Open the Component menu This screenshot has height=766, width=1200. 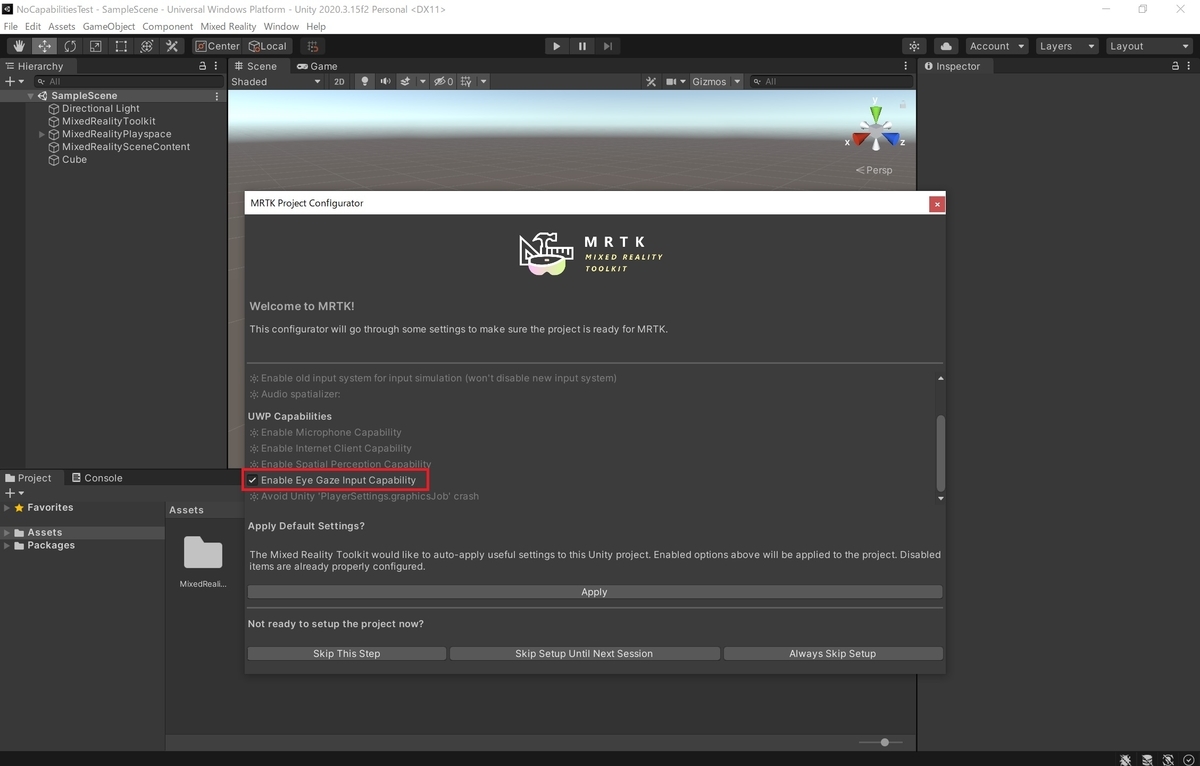click(168, 26)
